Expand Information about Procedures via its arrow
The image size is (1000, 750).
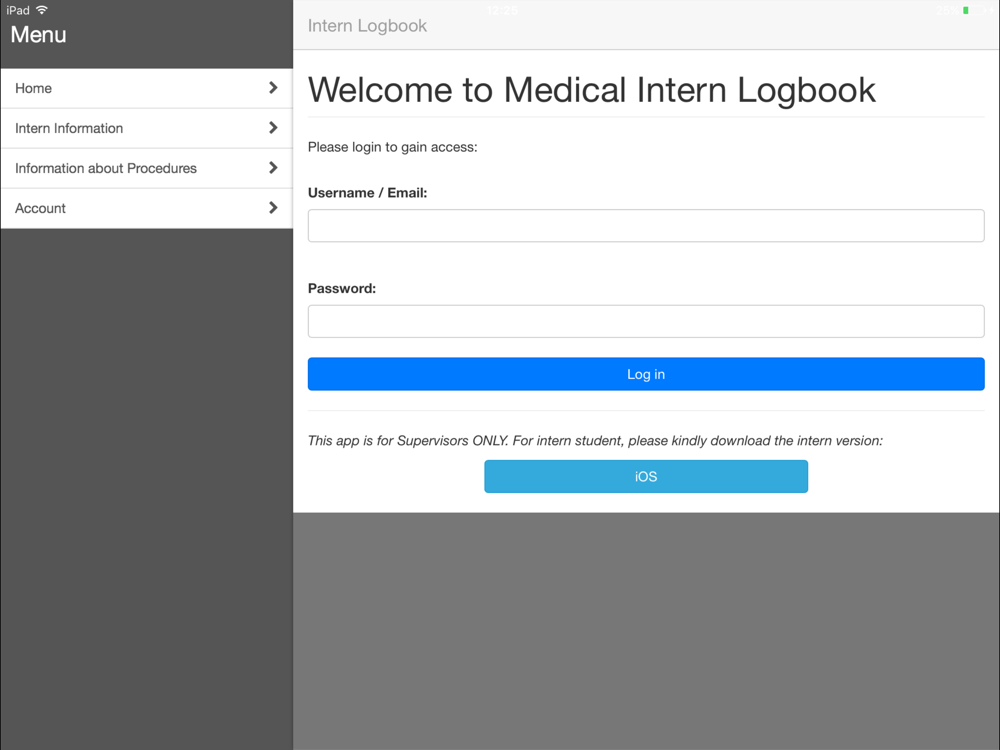point(273,168)
